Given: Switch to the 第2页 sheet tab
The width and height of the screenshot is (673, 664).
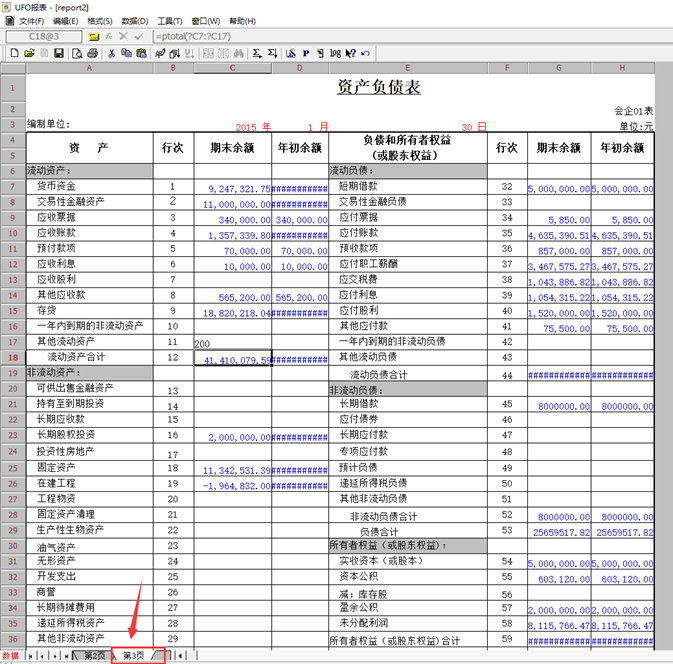Looking at the screenshot, I should [x=94, y=655].
